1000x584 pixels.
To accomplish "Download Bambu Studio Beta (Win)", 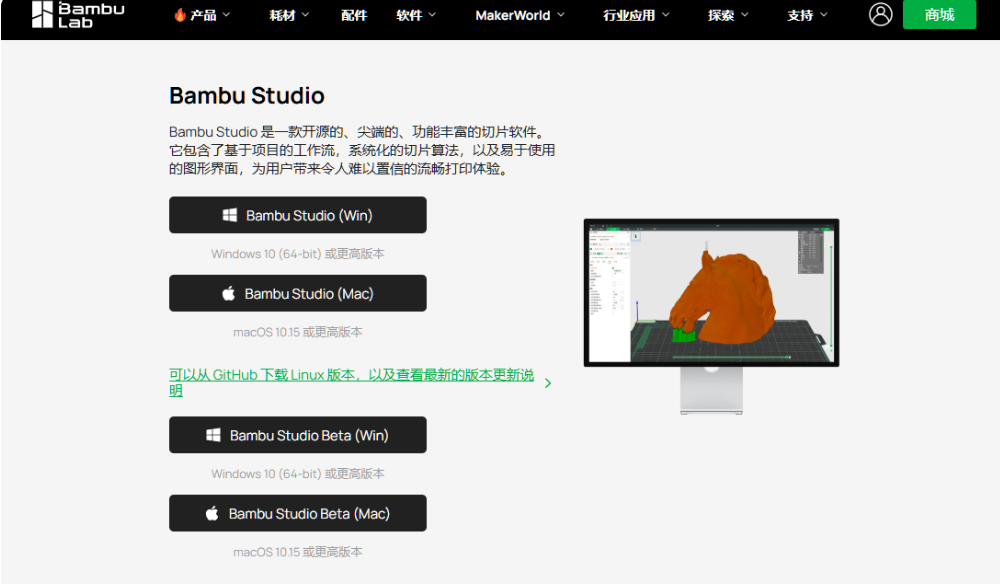I will click(298, 435).
